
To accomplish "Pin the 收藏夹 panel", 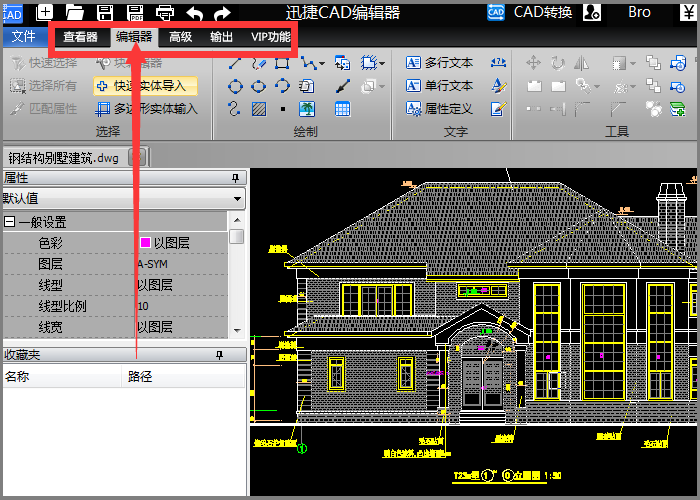I will coord(219,355).
